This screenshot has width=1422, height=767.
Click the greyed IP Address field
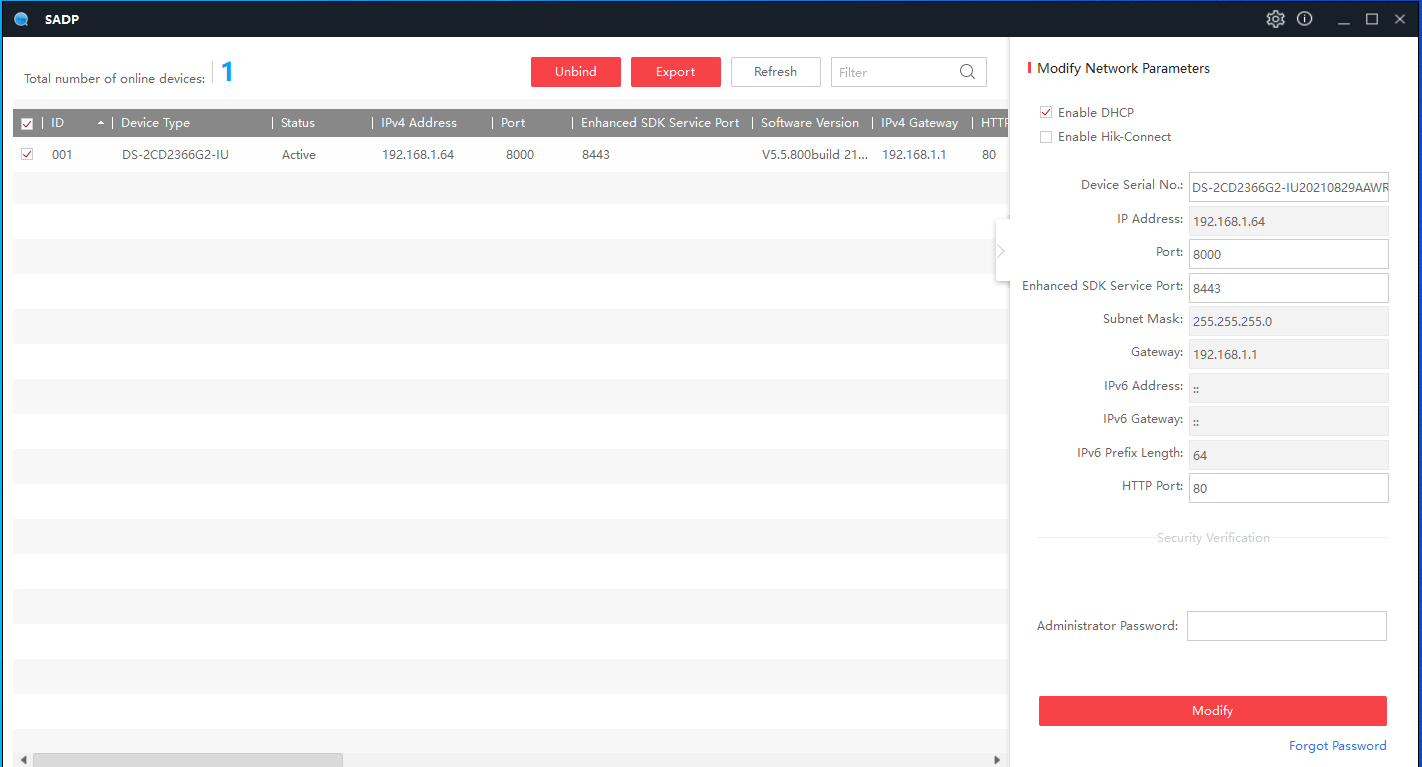[x=1289, y=221]
